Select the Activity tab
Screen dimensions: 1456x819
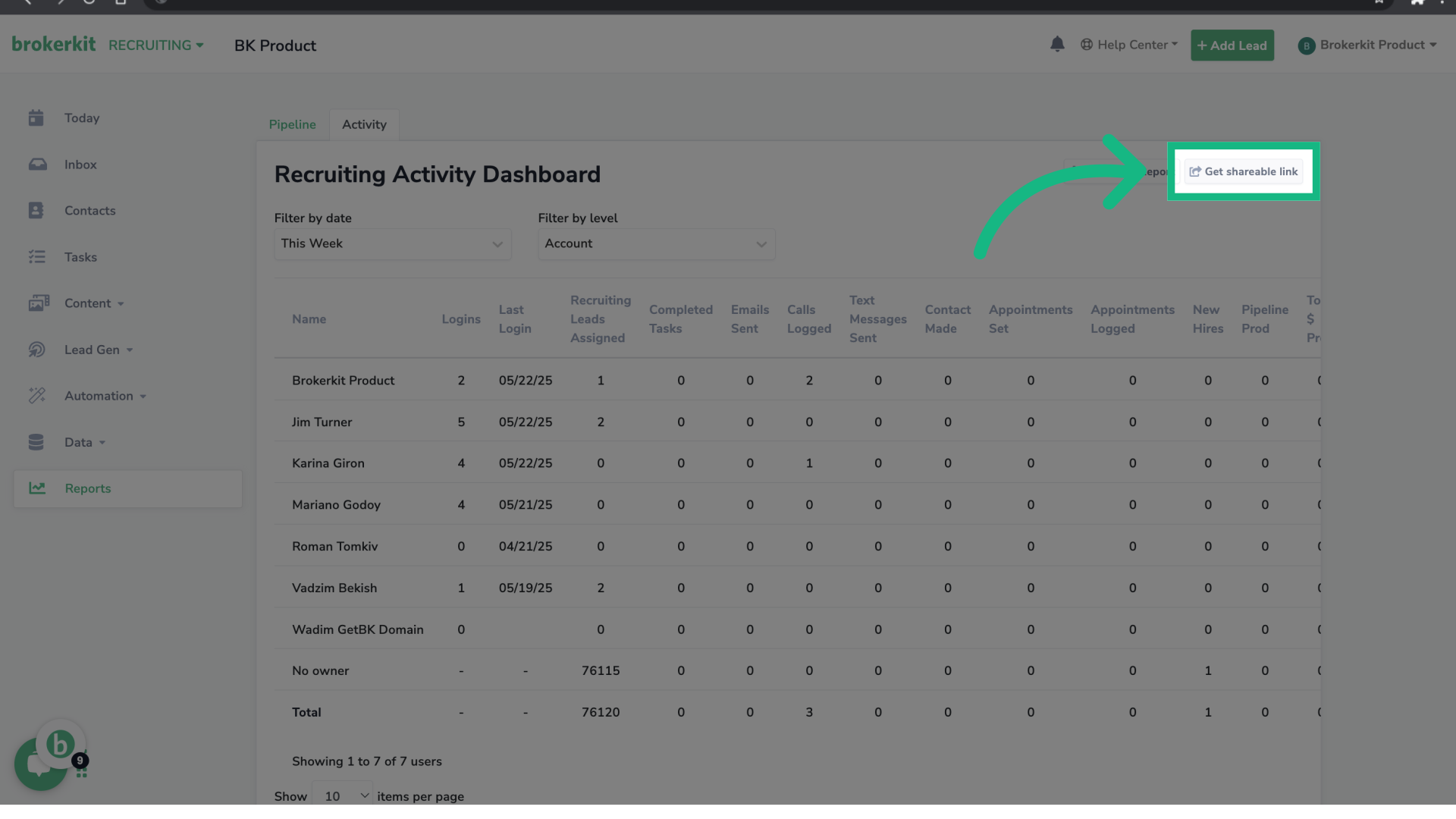click(x=364, y=124)
